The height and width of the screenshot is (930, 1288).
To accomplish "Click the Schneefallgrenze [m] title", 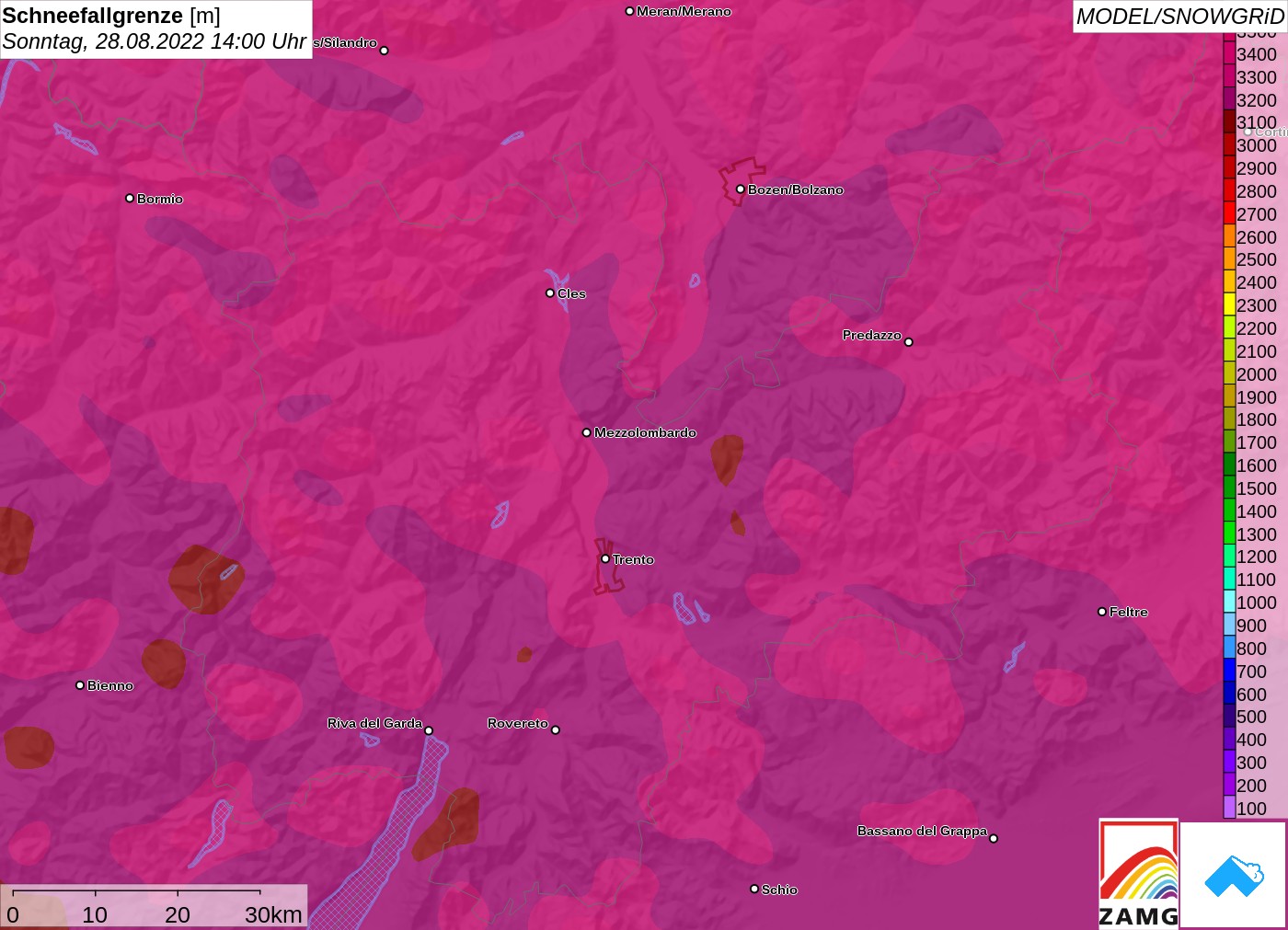I will tap(111, 16).
